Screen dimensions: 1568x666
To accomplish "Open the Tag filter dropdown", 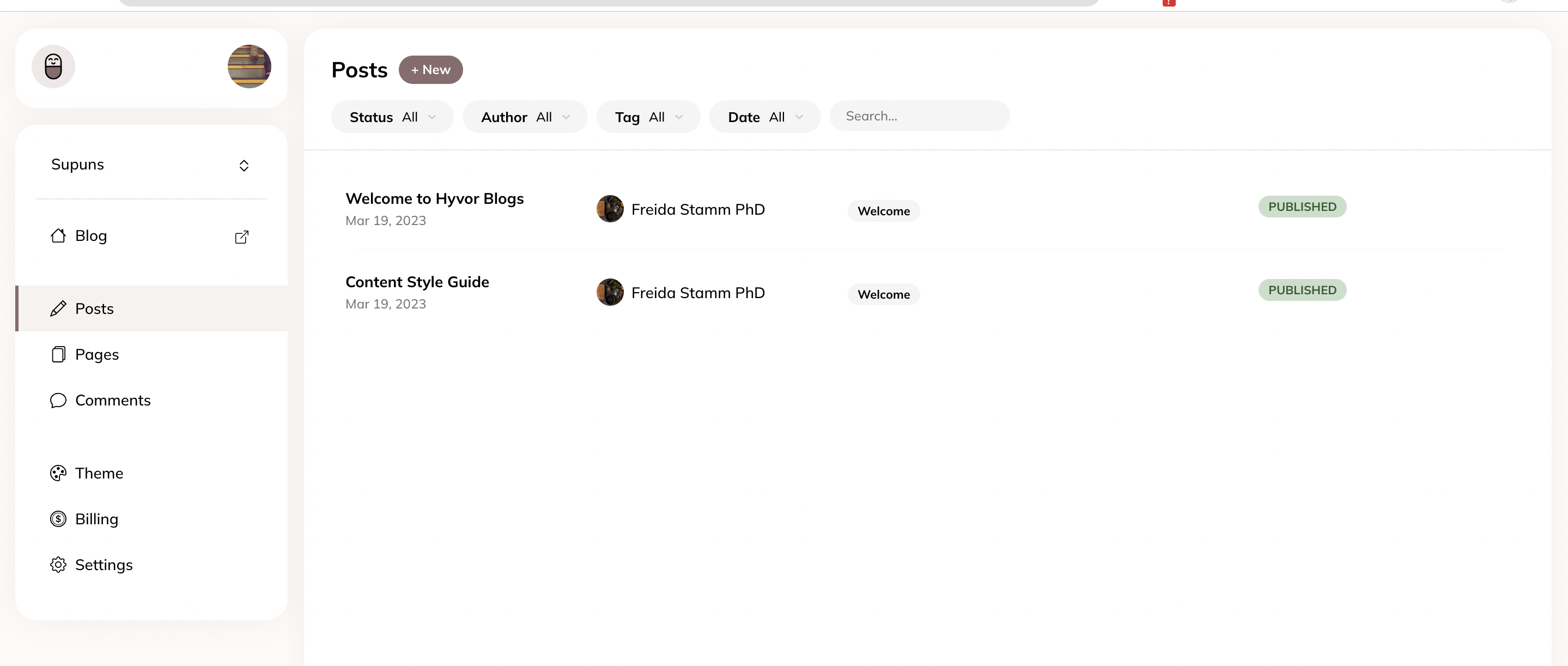I will pos(648,117).
